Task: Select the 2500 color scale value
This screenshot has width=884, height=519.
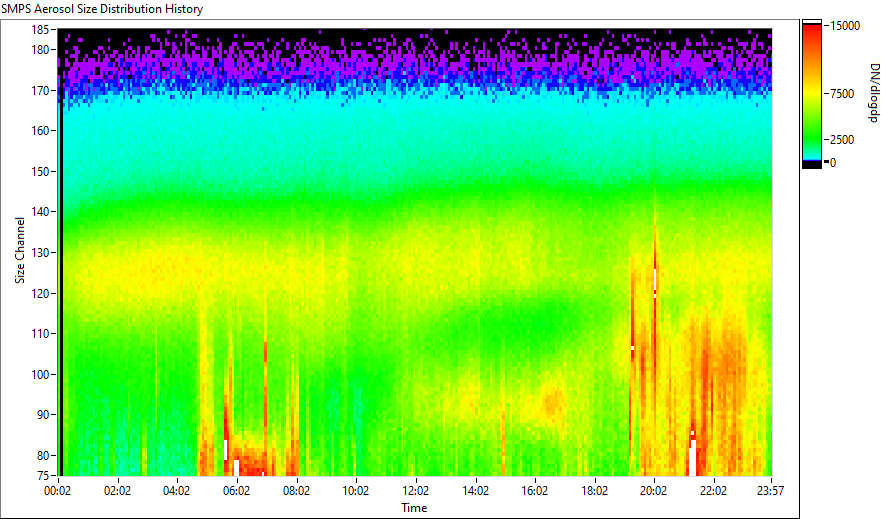Action: coord(842,140)
